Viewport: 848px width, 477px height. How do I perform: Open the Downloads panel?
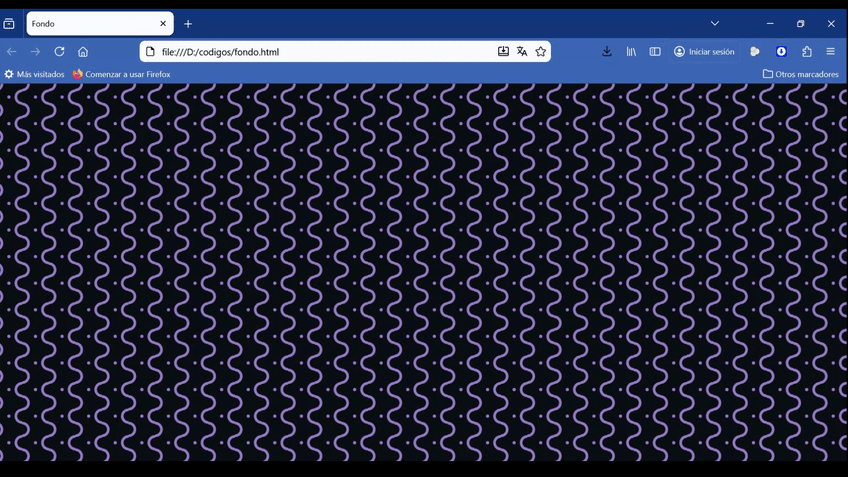coord(607,52)
